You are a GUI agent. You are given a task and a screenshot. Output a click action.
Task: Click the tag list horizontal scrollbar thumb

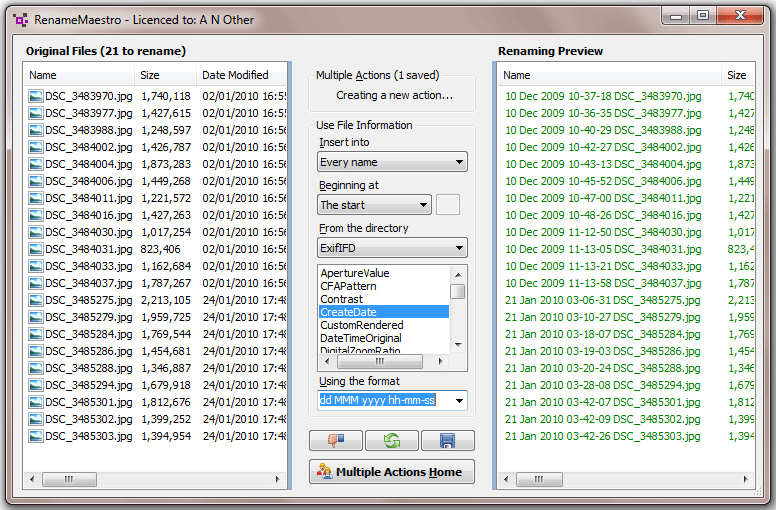click(x=380, y=362)
